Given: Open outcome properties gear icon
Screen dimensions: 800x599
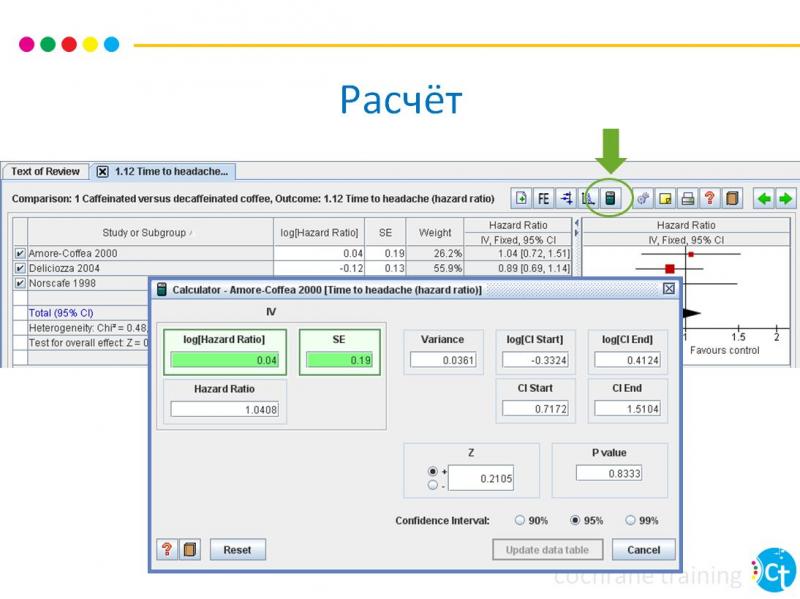Looking at the screenshot, I should tap(643, 198).
